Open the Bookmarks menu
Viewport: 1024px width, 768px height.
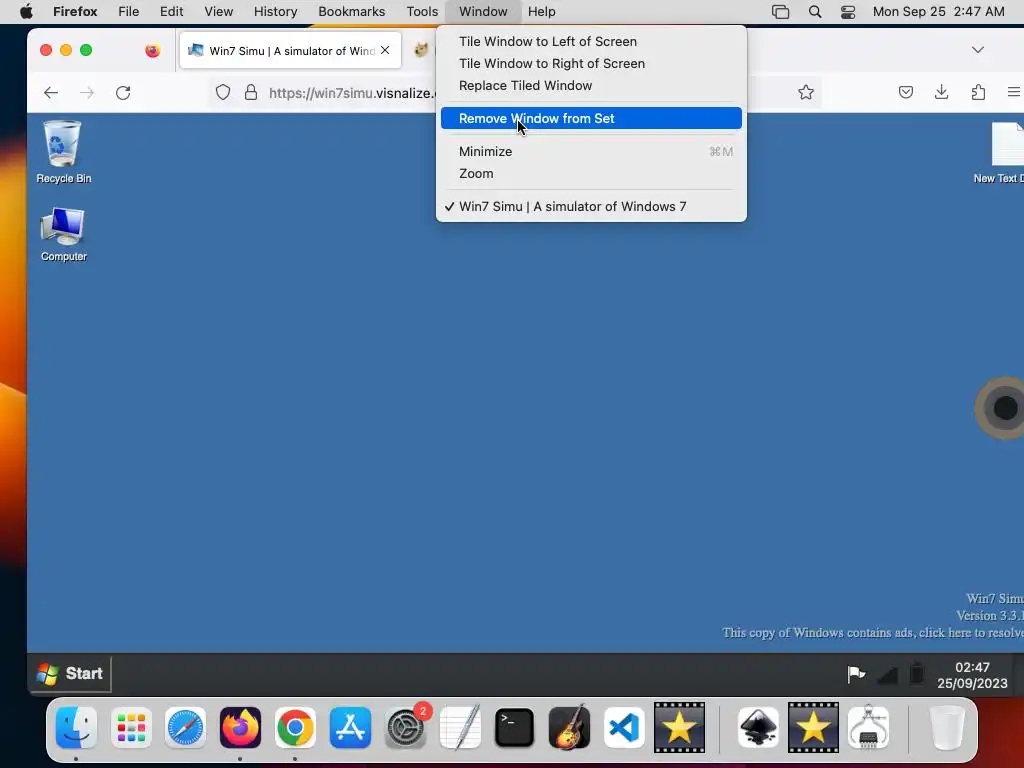(x=351, y=11)
